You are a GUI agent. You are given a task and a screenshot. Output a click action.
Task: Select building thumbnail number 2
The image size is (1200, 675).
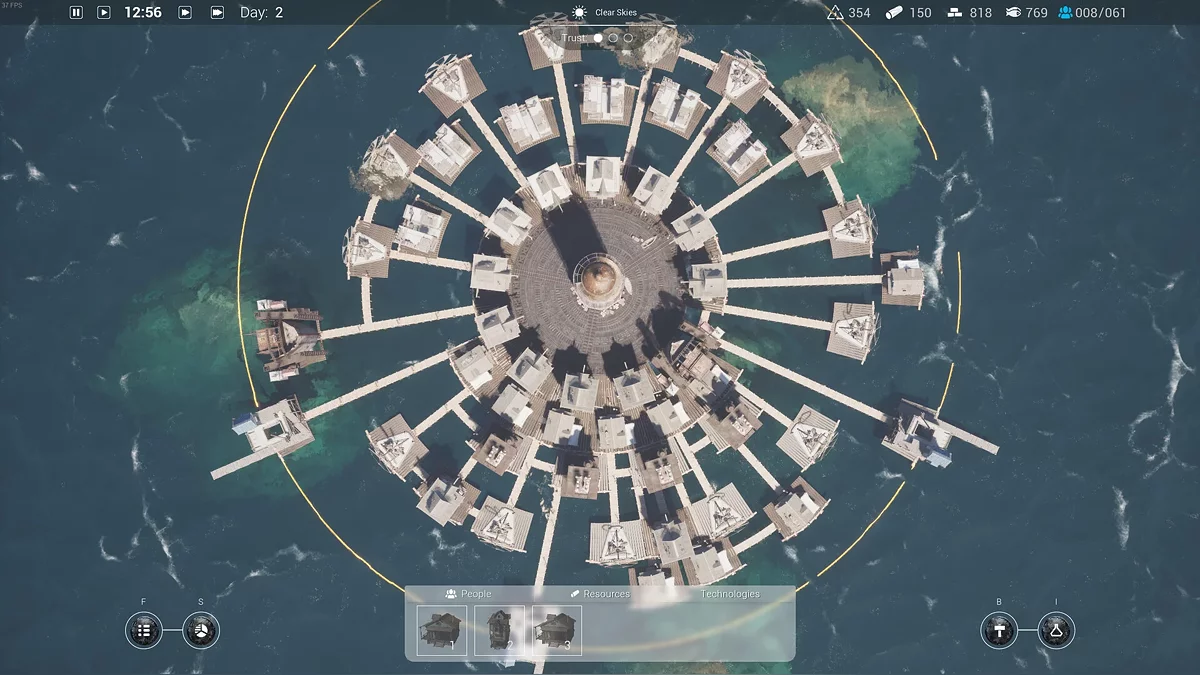click(499, 630)
